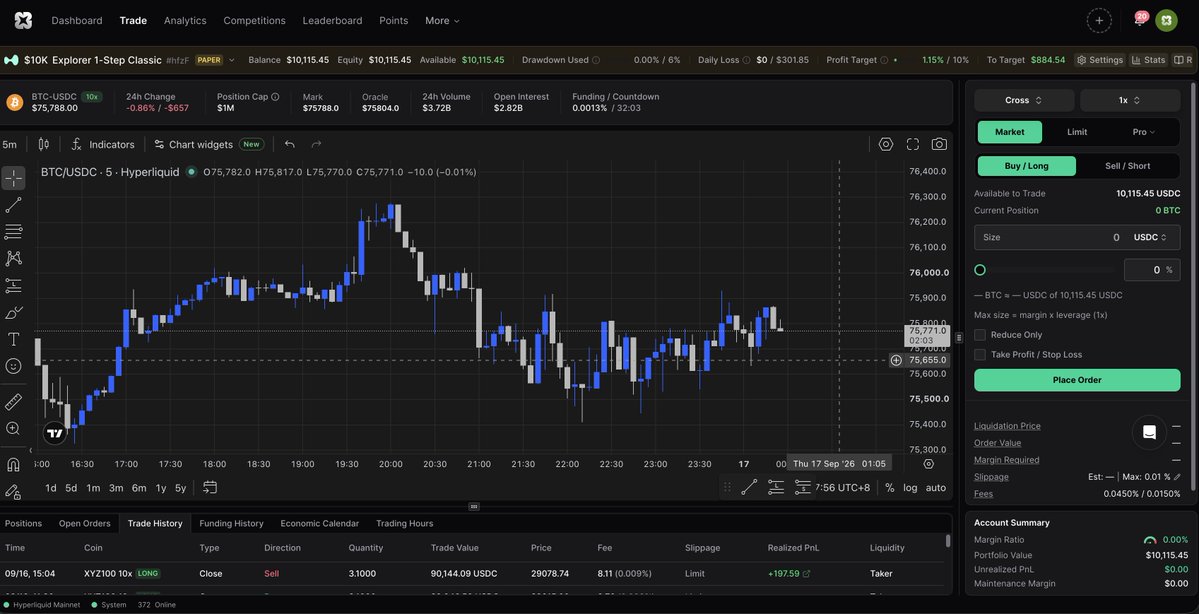Screen dimensions: 1199x614
Task: Open chart settings hexagon icon in toolbar
Action: click(x=885, y=144)
